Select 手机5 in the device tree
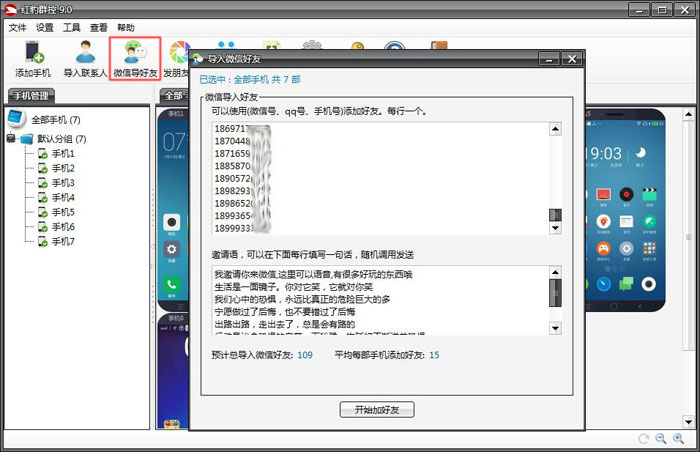Viewport: 700px width, 452px height. coord(63,212)
